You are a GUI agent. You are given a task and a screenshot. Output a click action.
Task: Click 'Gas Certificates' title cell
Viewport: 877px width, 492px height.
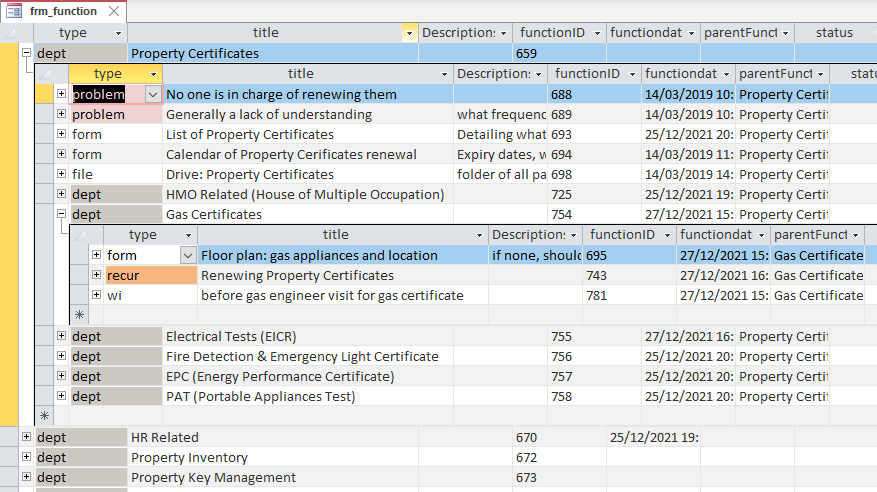(x=308, y=215)
